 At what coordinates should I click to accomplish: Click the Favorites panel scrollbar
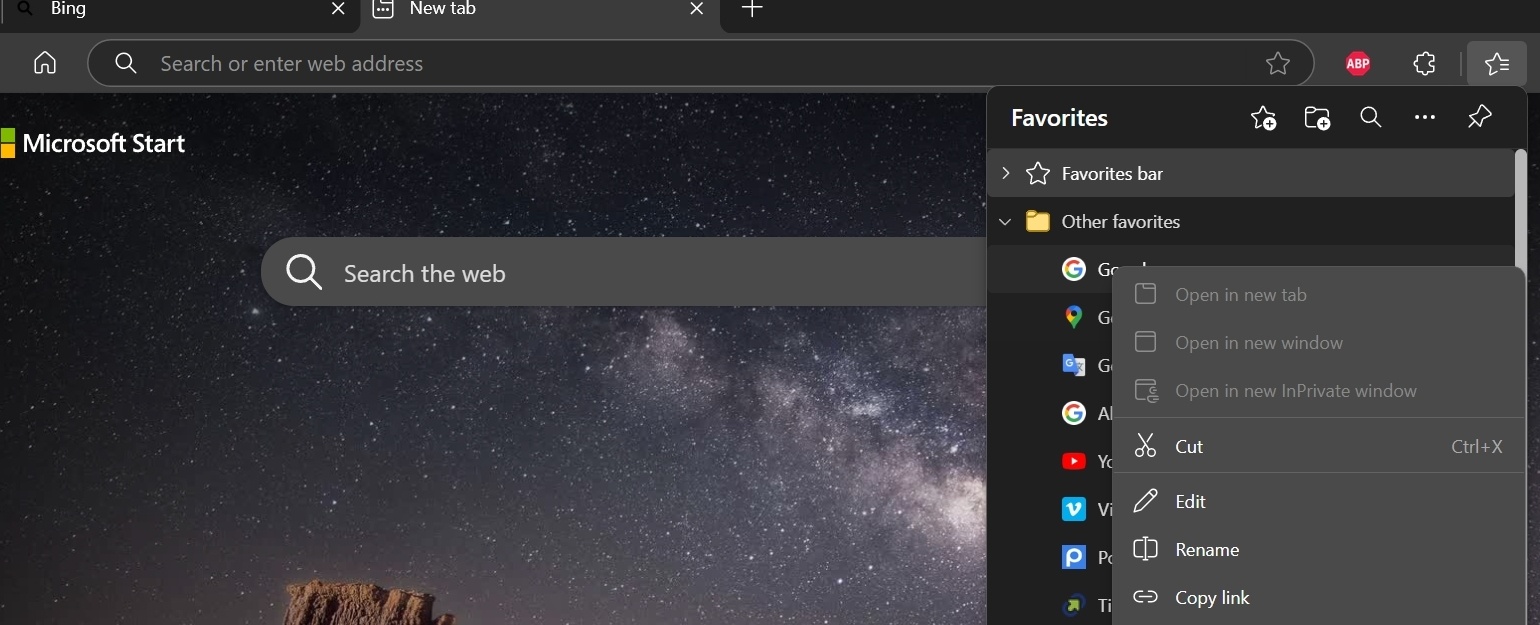[x=1521, y=210]
